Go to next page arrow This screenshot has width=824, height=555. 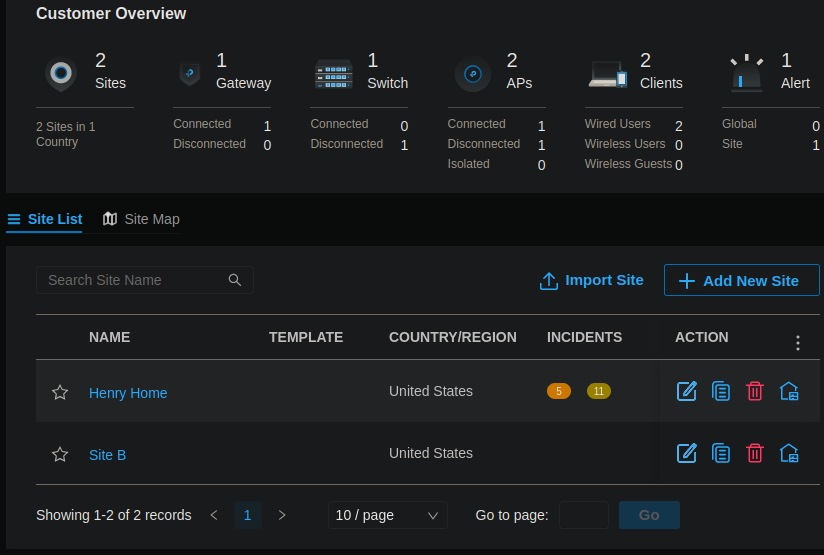(x=282, y=515)
